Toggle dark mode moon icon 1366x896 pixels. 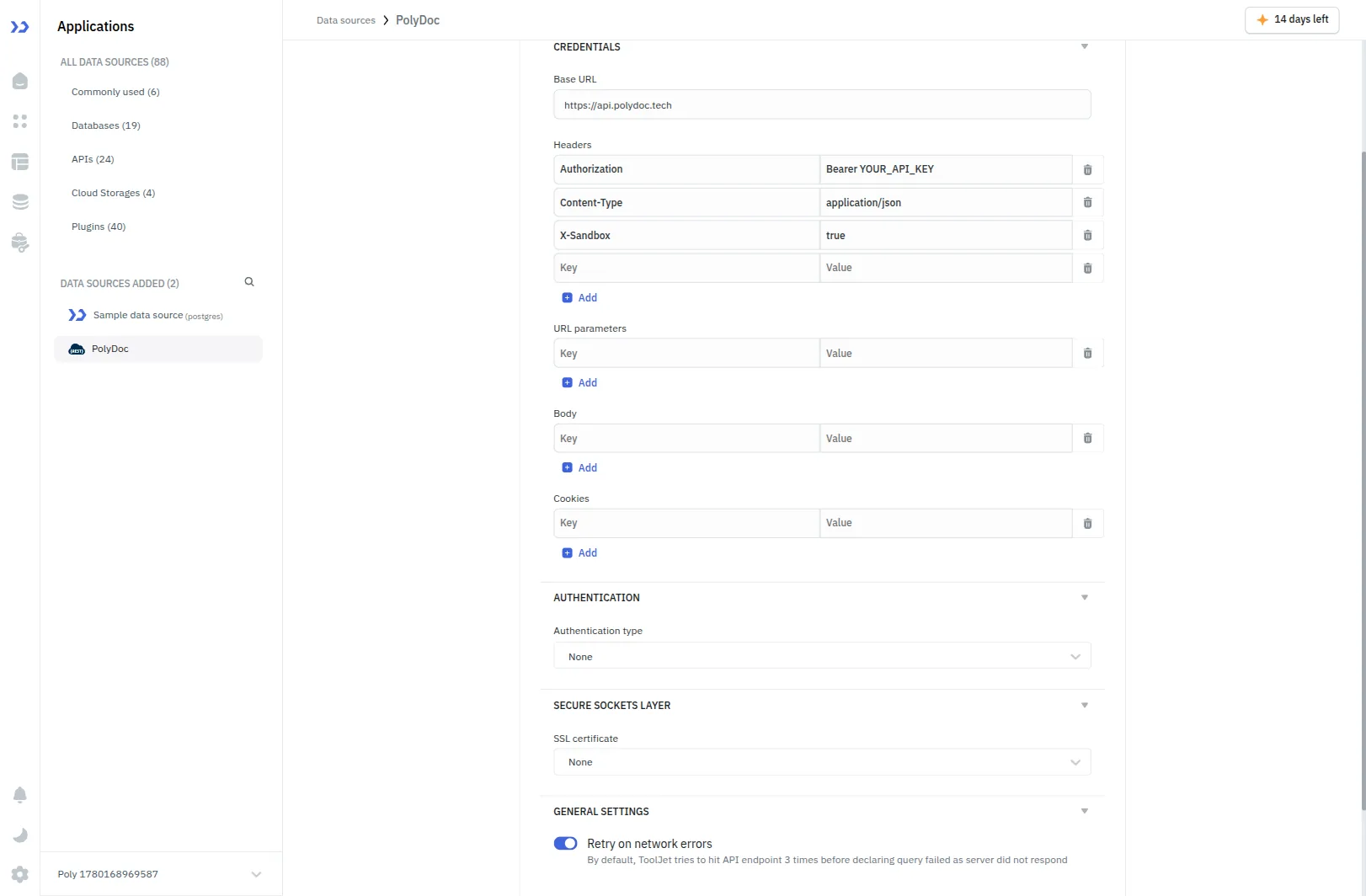(x=20, y=835)
